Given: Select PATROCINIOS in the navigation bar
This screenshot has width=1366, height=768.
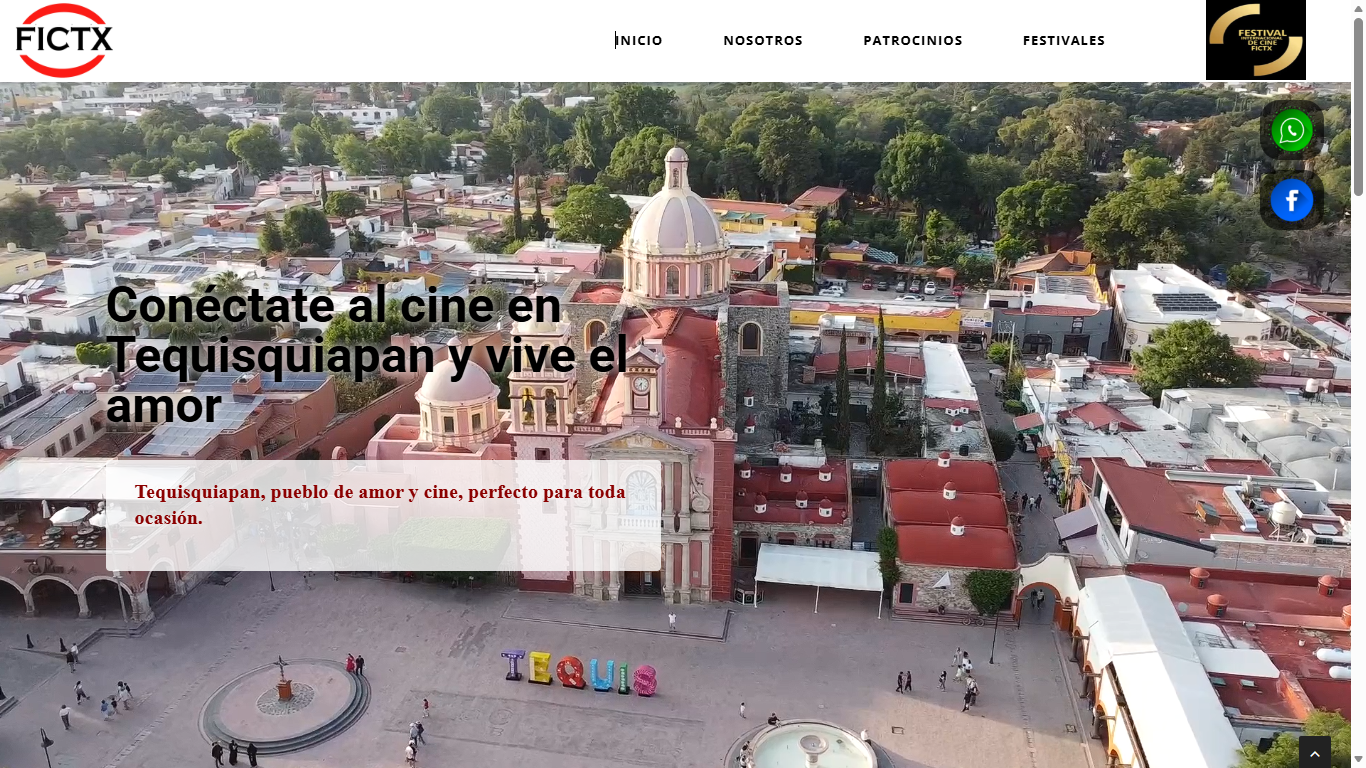Looking at the screenshot, I should point(912,40).
